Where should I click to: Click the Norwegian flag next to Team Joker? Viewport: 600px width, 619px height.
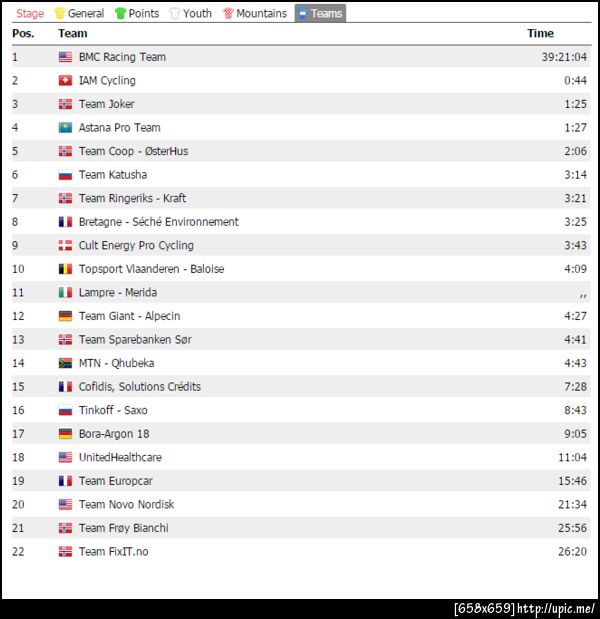point(66,104)
